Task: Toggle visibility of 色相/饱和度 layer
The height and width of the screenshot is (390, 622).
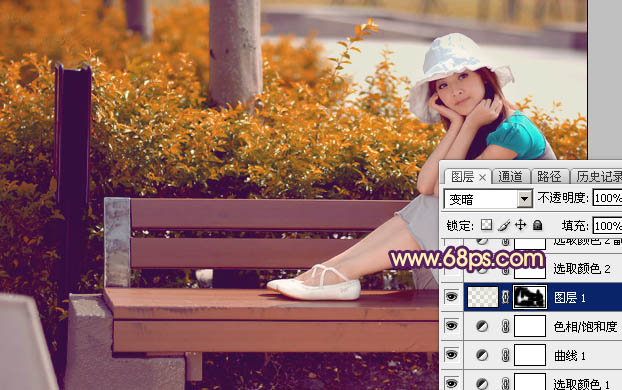Action: pos(451,326)
